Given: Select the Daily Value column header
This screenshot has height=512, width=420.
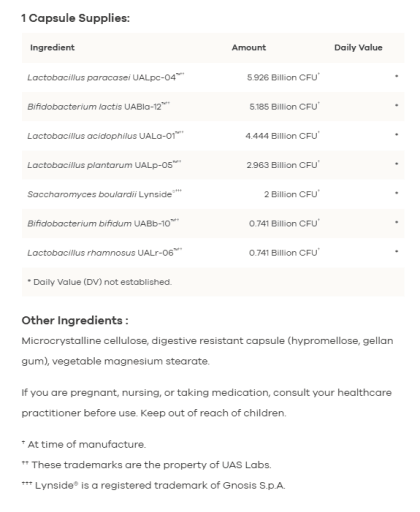Looking at the screenshot, I should [358, 48].
